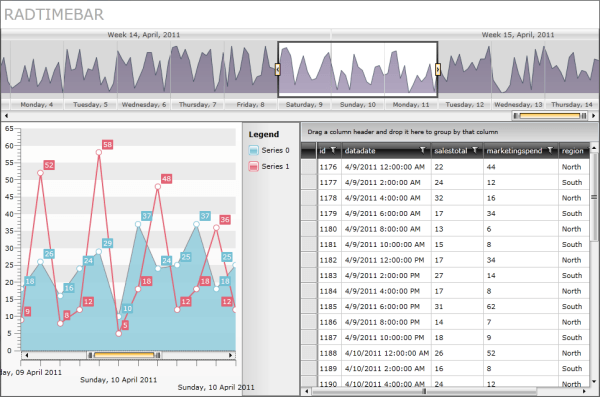
Task: Select the row selector for id 1185
Action: (x=309, y=306)
